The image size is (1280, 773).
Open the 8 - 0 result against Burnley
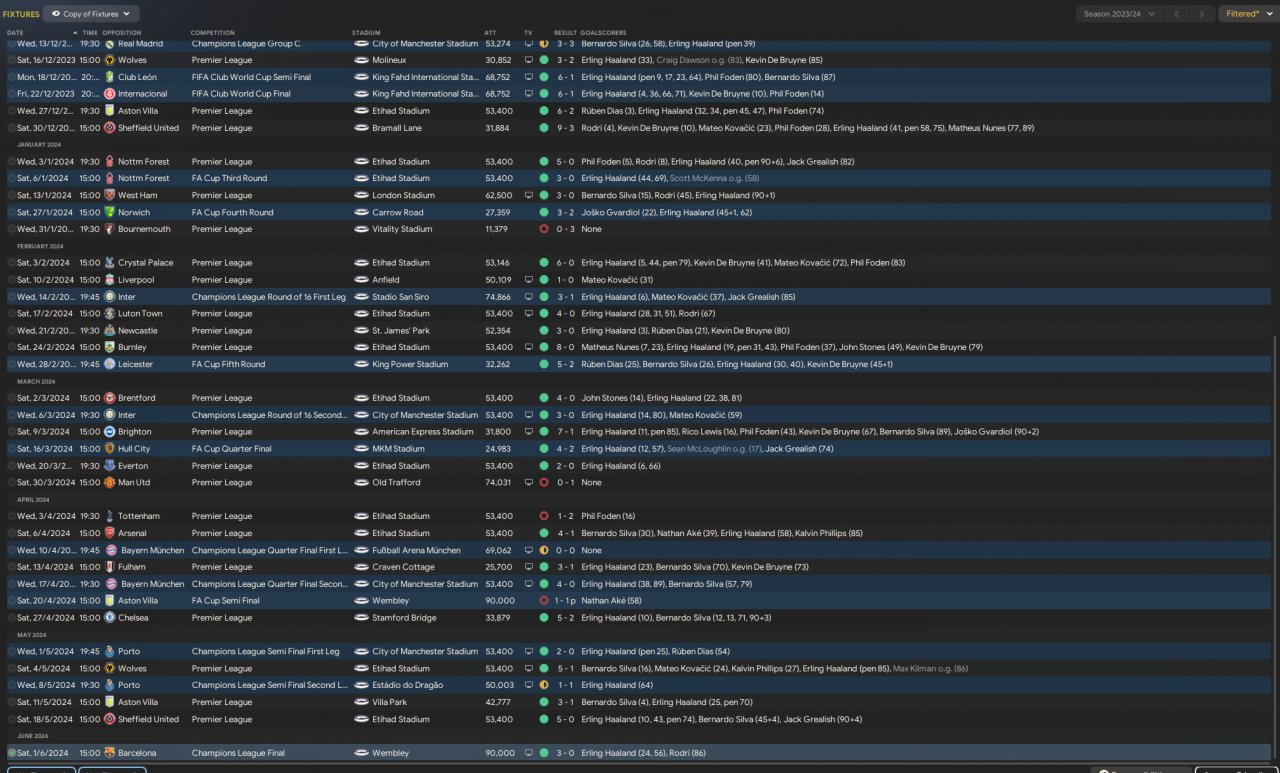(565, 347)
